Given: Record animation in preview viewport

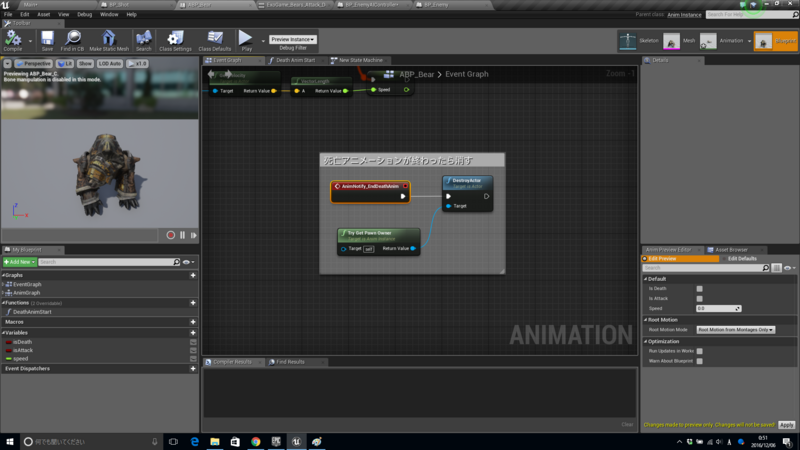Looking at the screenshot, I should tap(170, 235).
